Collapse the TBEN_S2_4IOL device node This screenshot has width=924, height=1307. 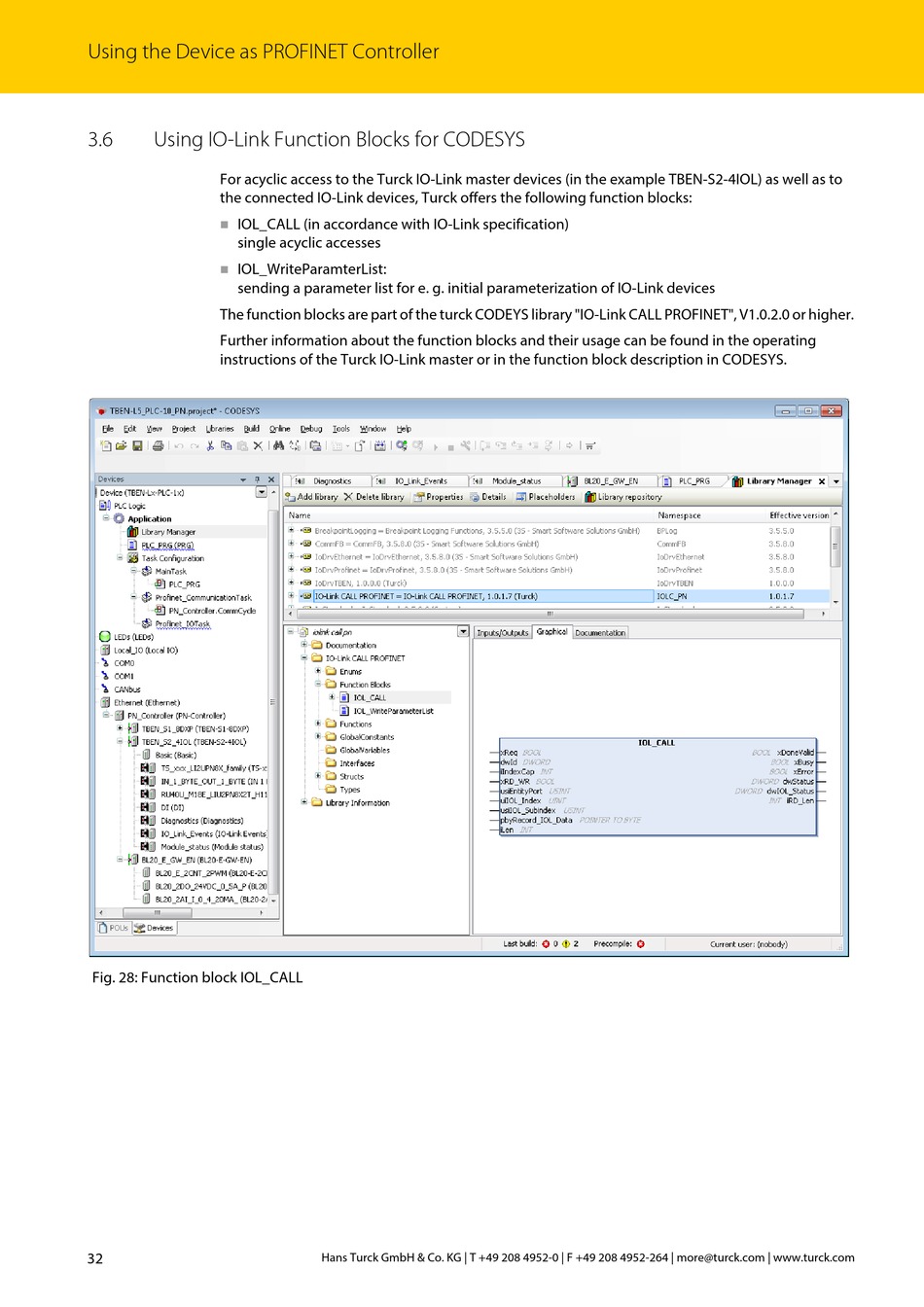click(120, 742)
